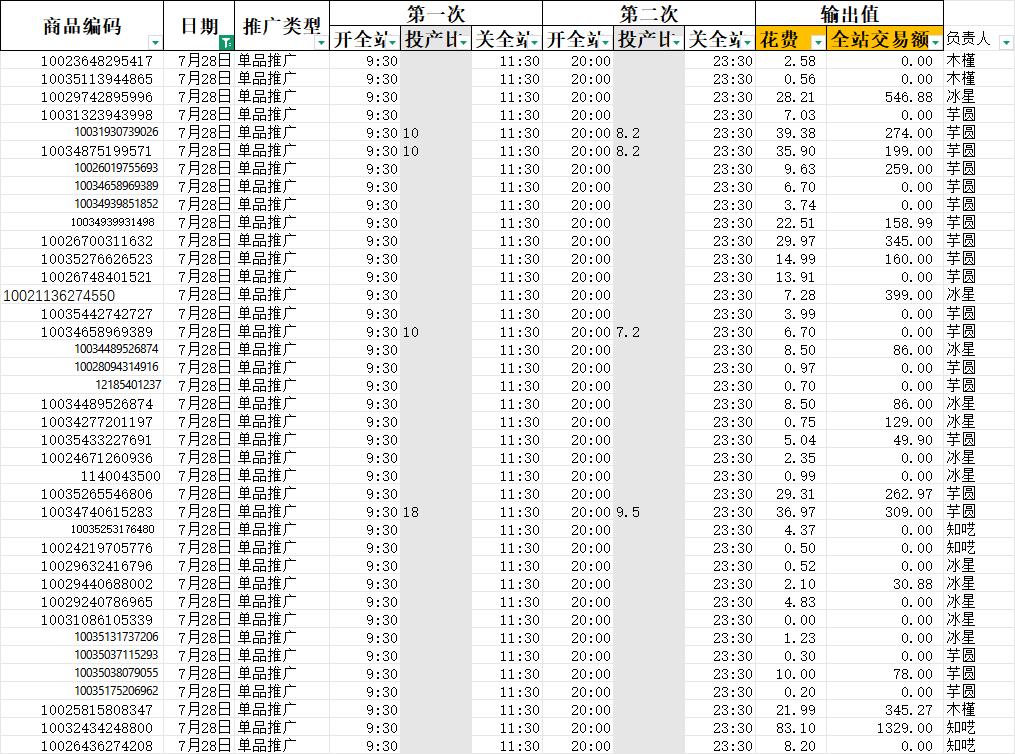Select 23:30 cell in row 10024671260936
Viewport: 1015px width, 754px height.
(720, 458)
